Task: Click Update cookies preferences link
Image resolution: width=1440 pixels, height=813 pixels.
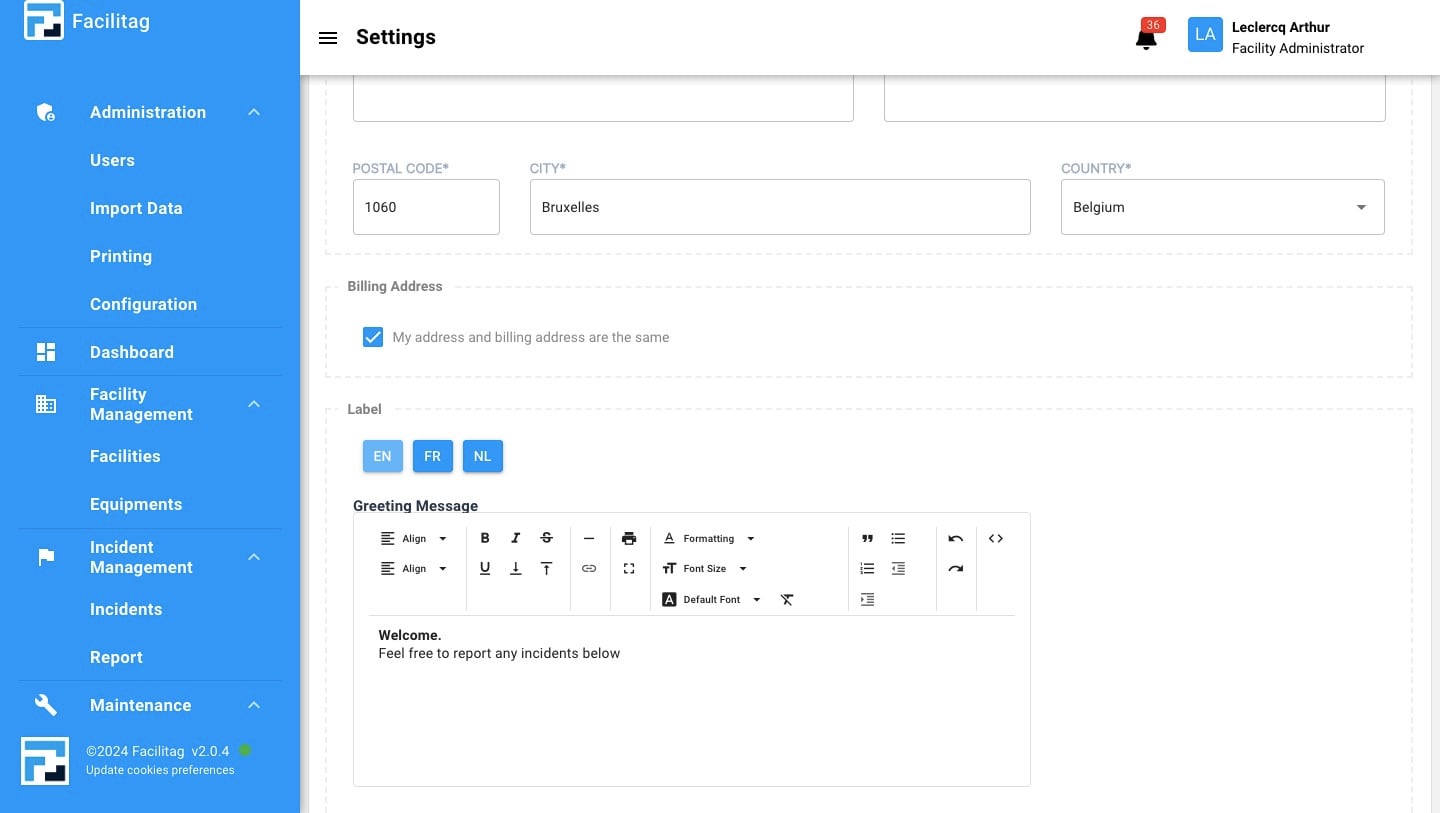Action: 160,770
